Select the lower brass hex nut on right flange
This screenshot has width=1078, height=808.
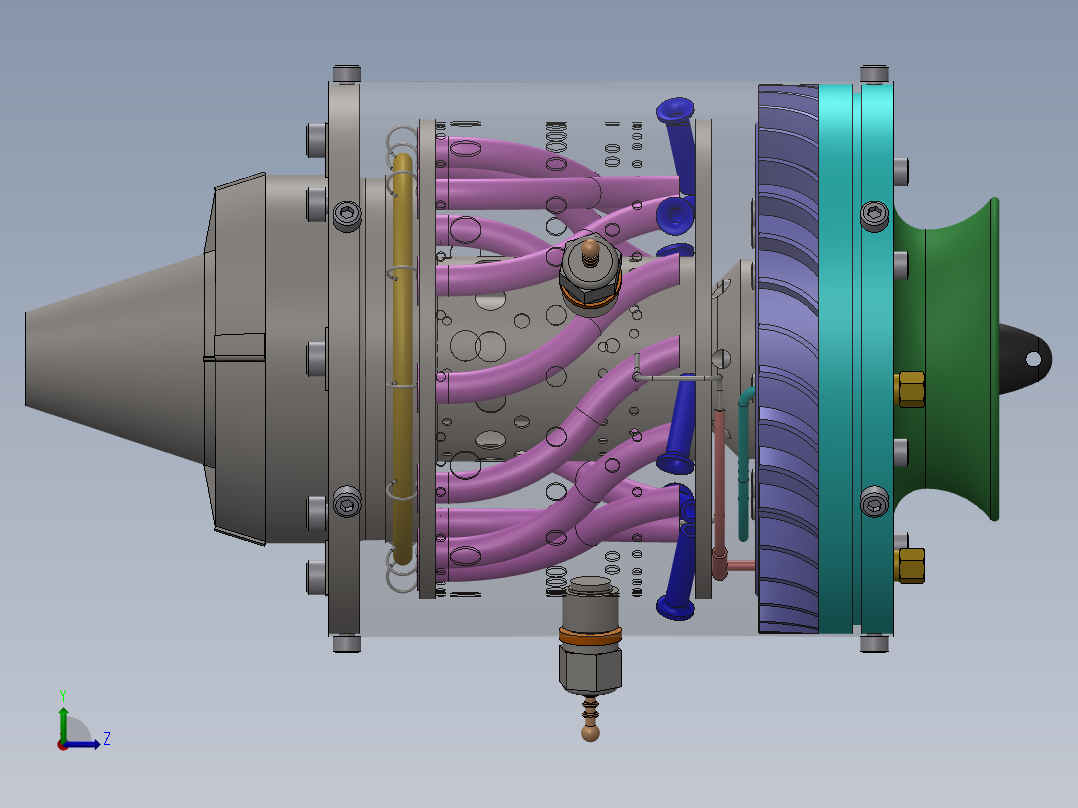910,565
